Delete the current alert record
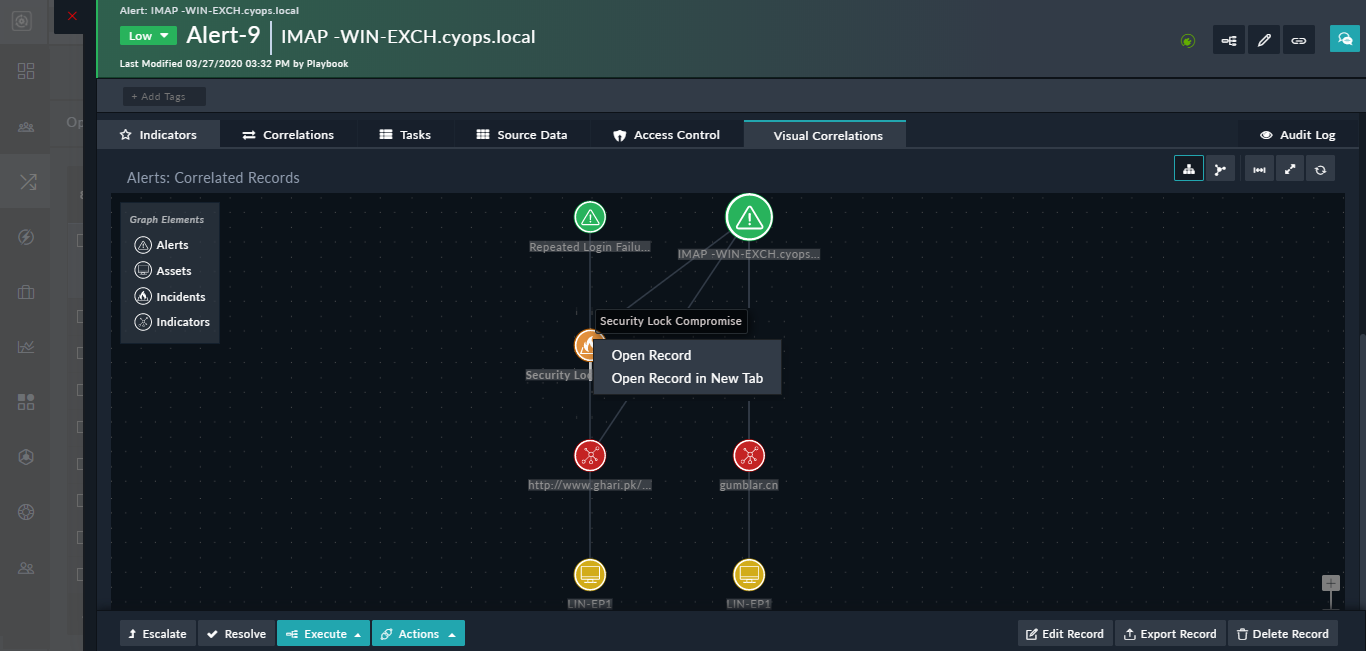Image resolution: width=1366 pixels, height=651 pixels. (x=1283, y=633)
